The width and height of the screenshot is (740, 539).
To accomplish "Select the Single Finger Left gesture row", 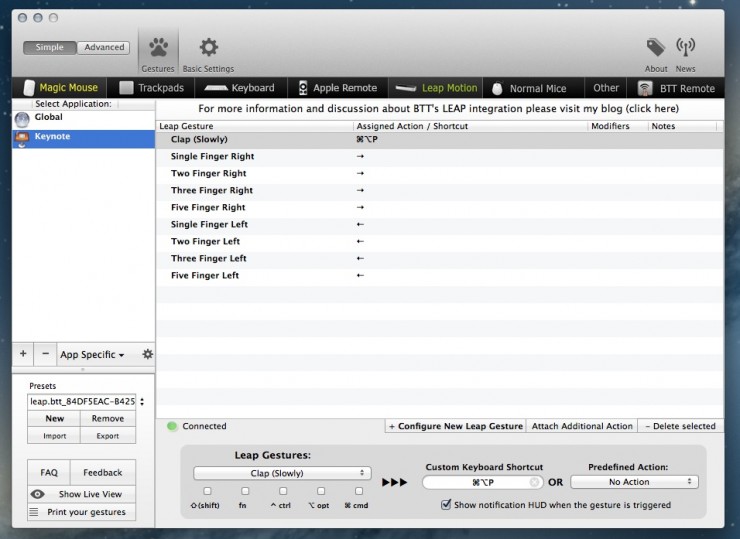I will [439, 224].
